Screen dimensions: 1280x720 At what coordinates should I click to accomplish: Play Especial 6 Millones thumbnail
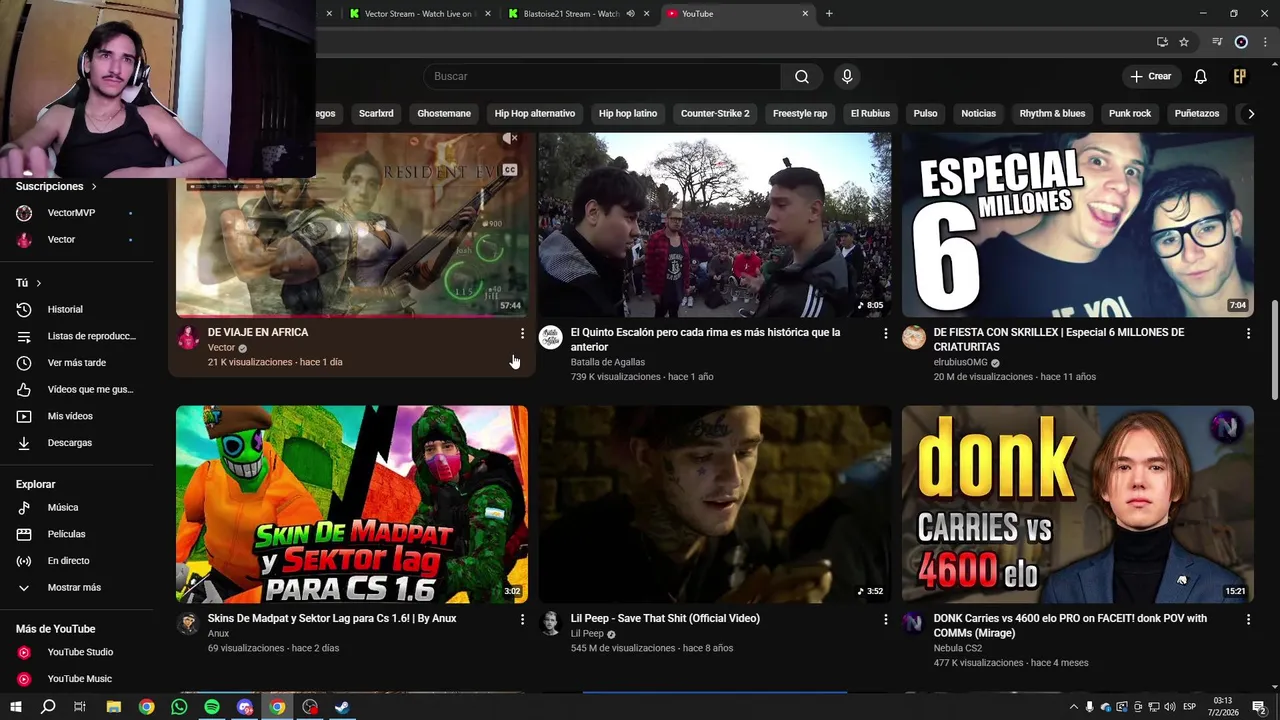pyautogui.click(x=1078, y=225)
